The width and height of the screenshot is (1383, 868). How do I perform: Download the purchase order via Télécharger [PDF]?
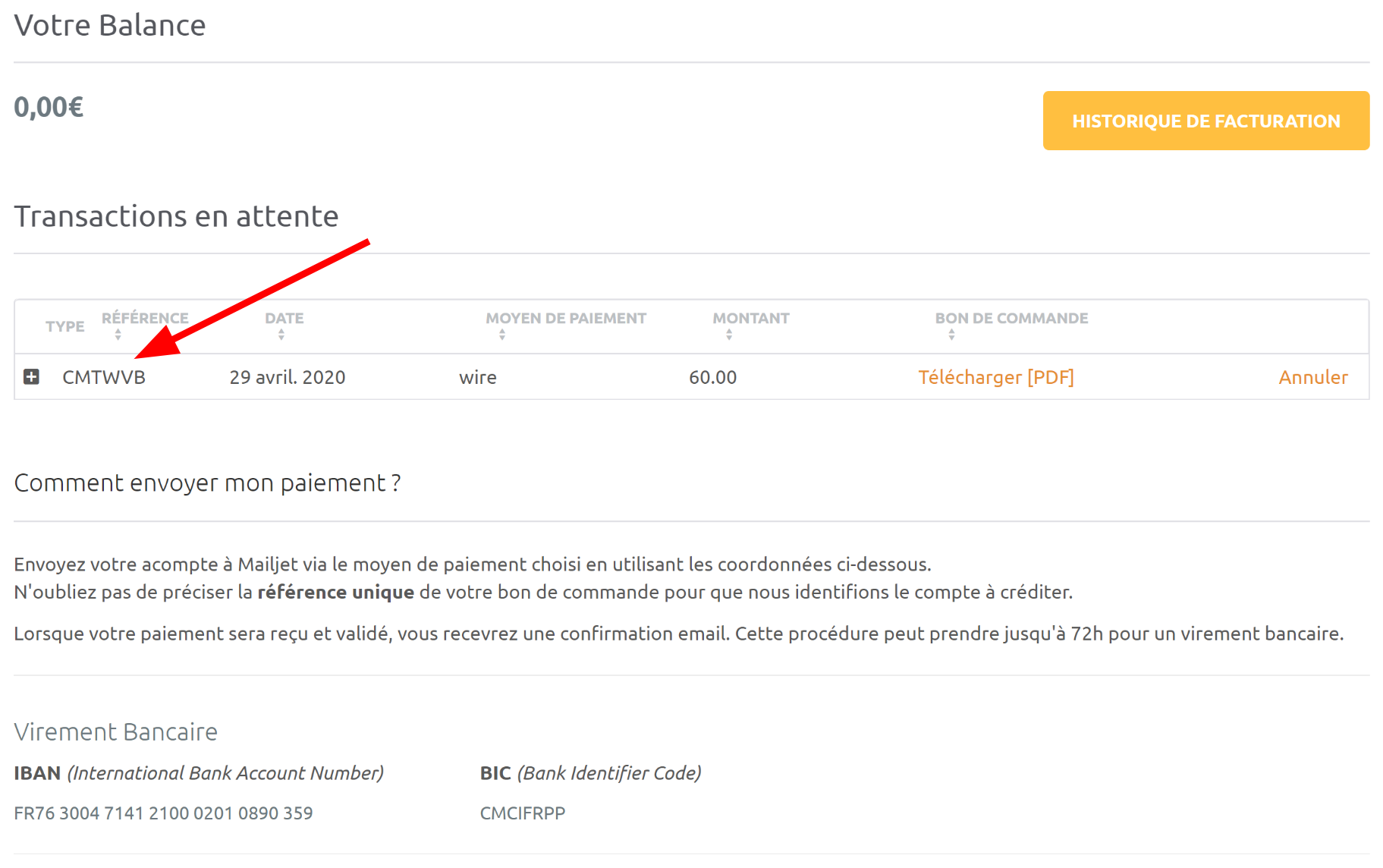[x=995, y=377]
